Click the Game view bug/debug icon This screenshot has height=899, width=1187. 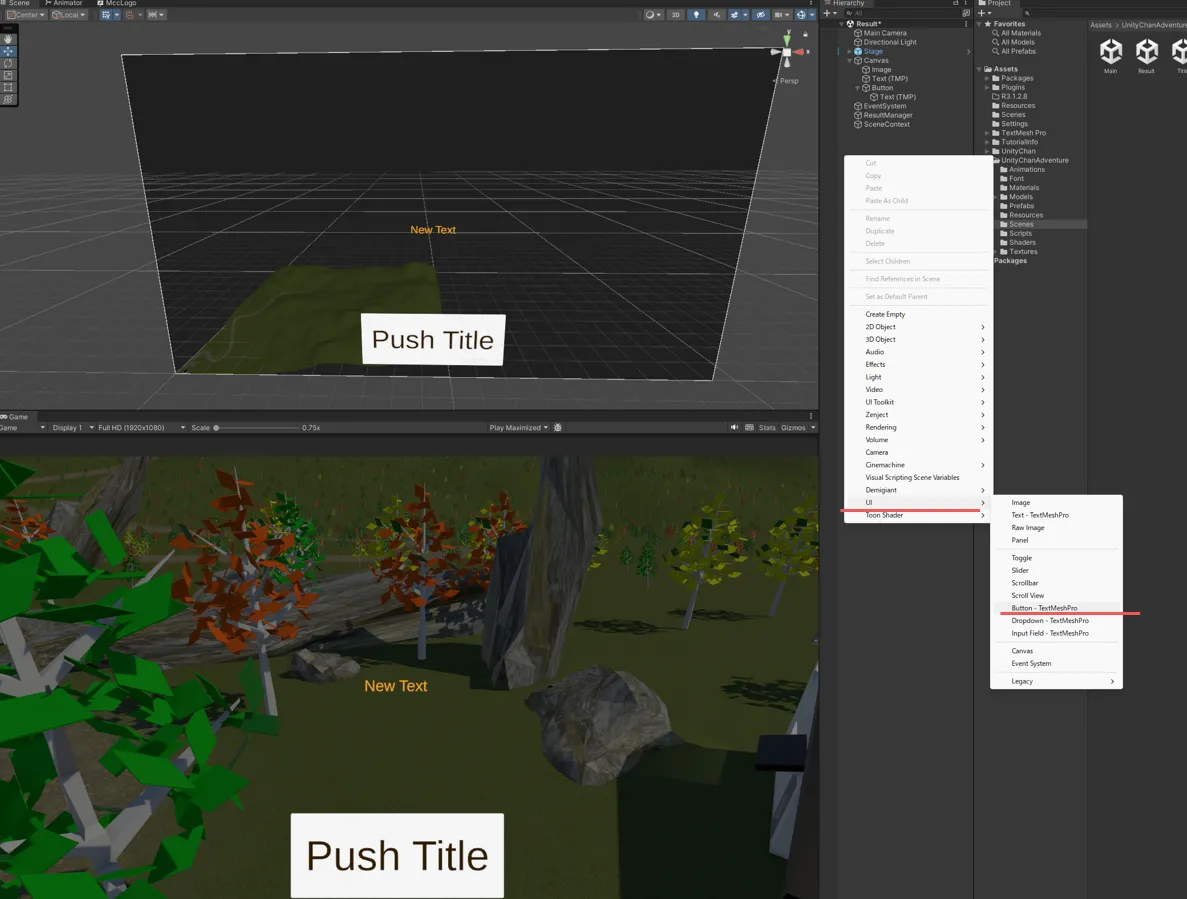(x=558, y=428)
